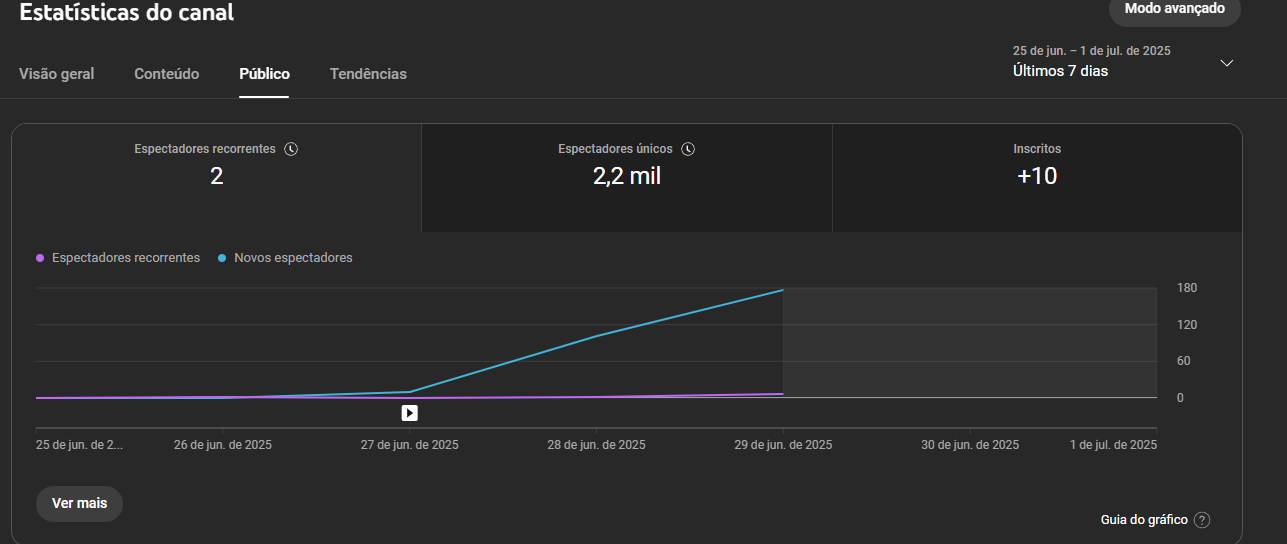Click the 28 de jun. de 2025 axis label

pyautogui.click(x=597, y=445)
